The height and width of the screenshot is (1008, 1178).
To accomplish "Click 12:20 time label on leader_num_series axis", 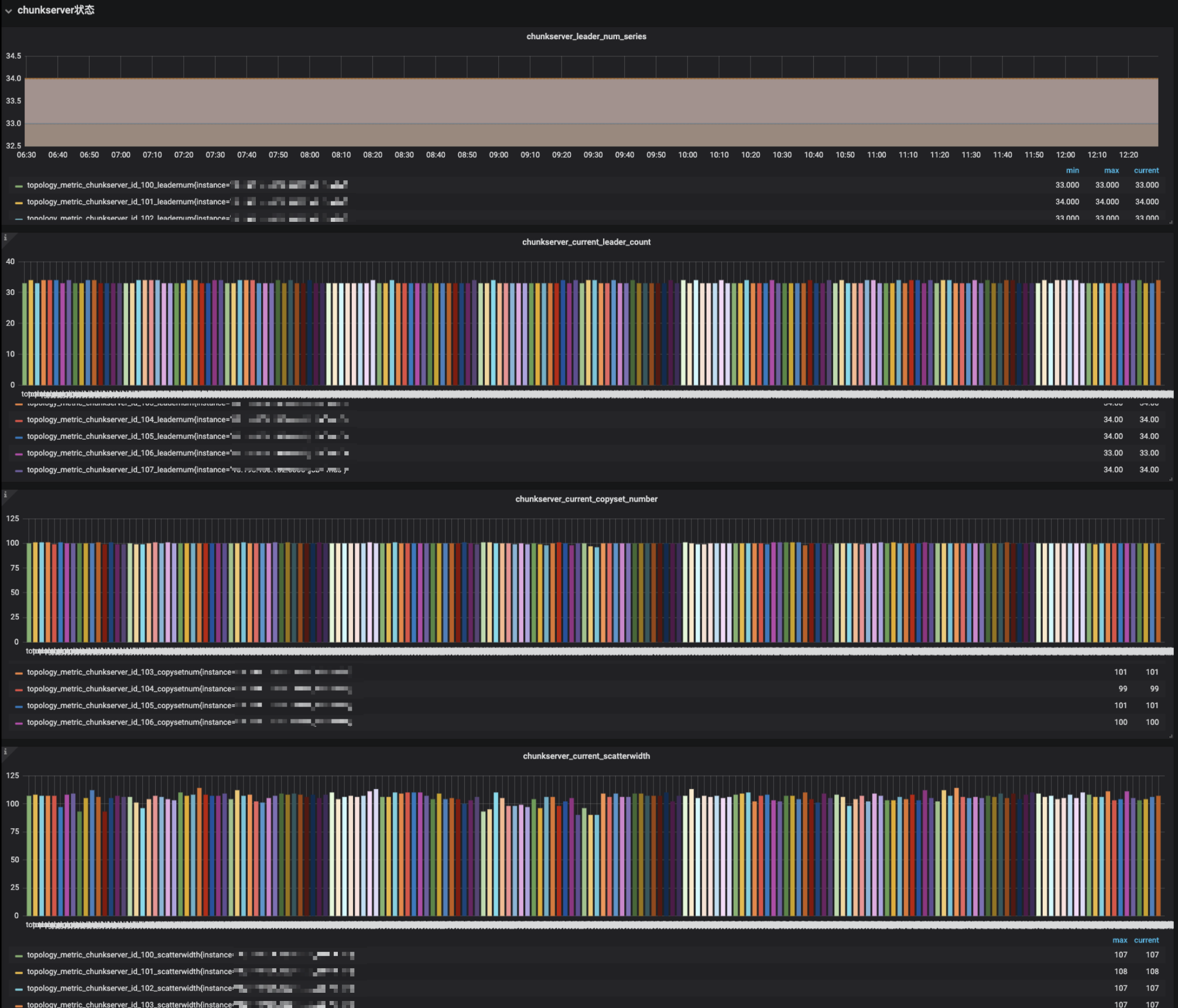I will tap(1128, 155).
